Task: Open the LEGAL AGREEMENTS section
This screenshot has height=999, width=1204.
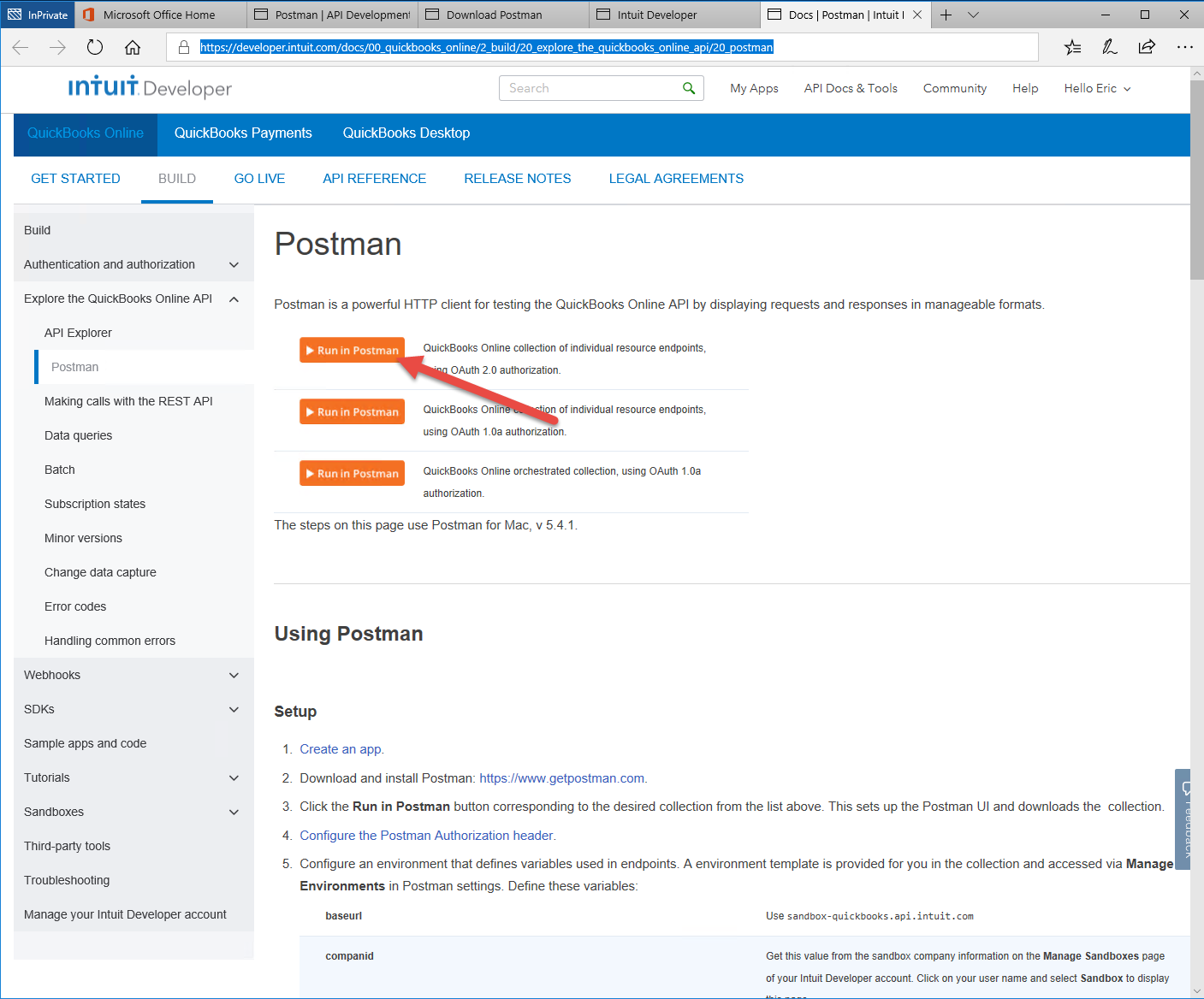Action: [x=676, y=179]
